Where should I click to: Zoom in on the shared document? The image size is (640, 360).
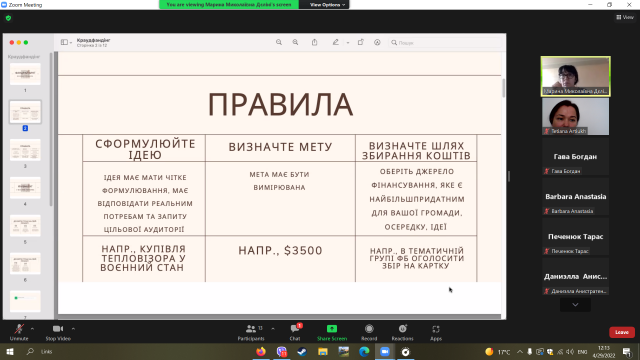[x=295, y=42]
